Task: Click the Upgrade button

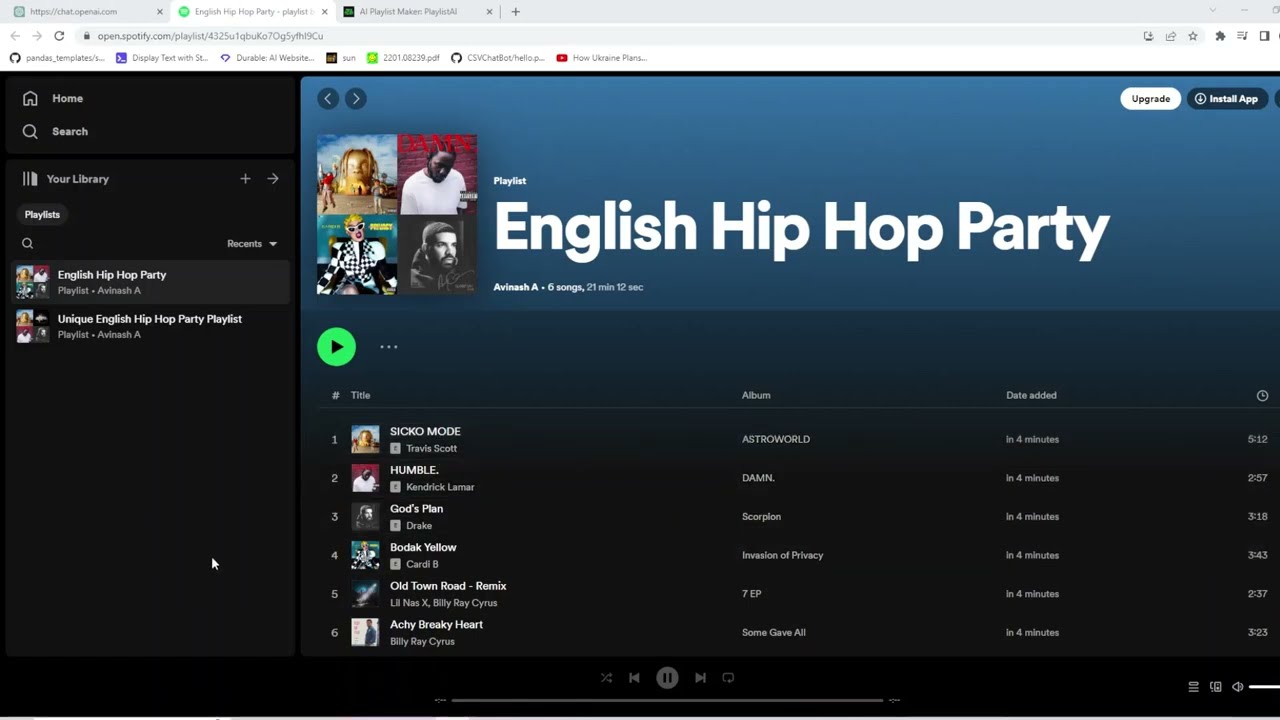Action: [x=1151, y=99]
